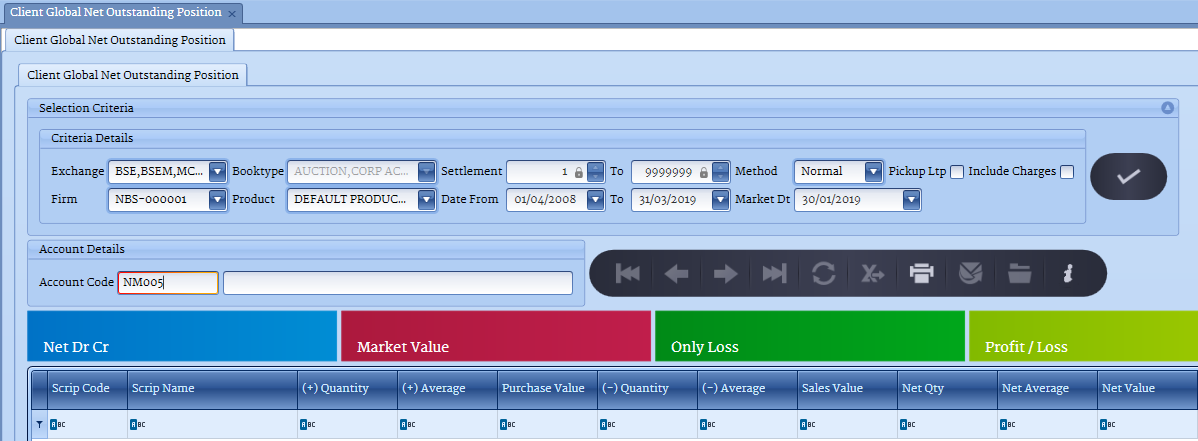Open the Market Dt date picker
The height and width of the screenshot is (441, 1198).
point(910,200)
